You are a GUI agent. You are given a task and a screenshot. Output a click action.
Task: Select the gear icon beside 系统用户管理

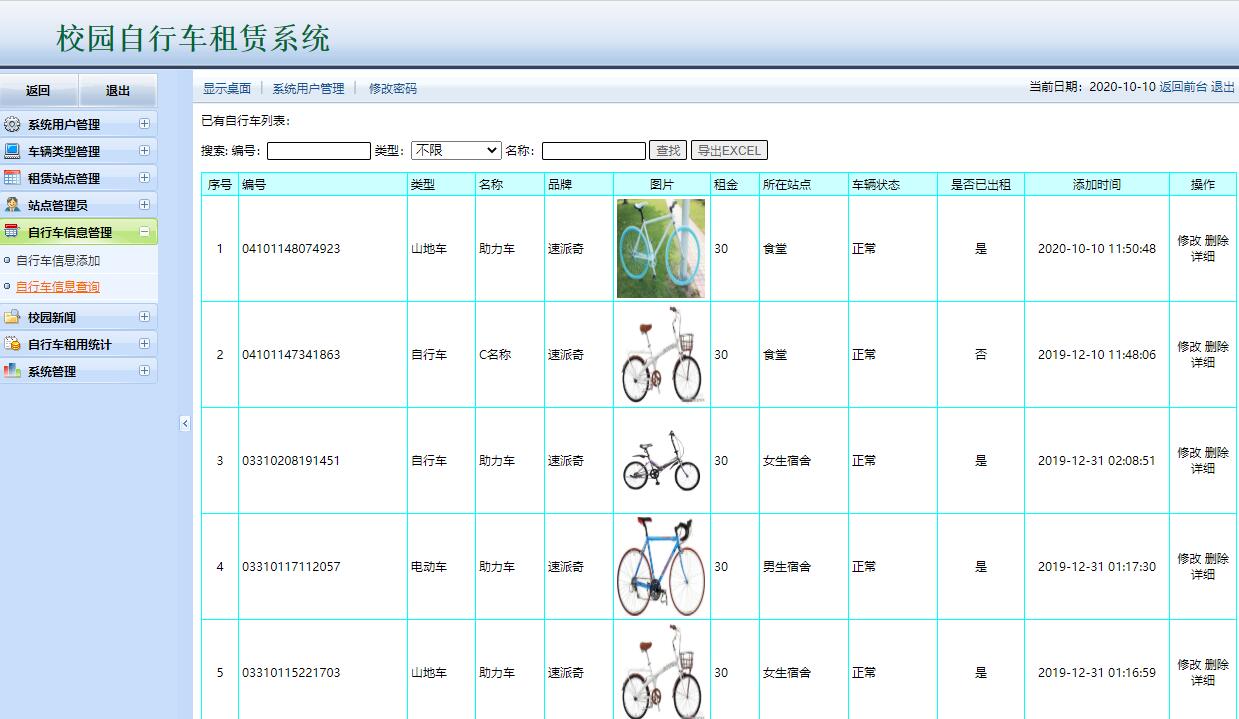(x=12, y=125)
